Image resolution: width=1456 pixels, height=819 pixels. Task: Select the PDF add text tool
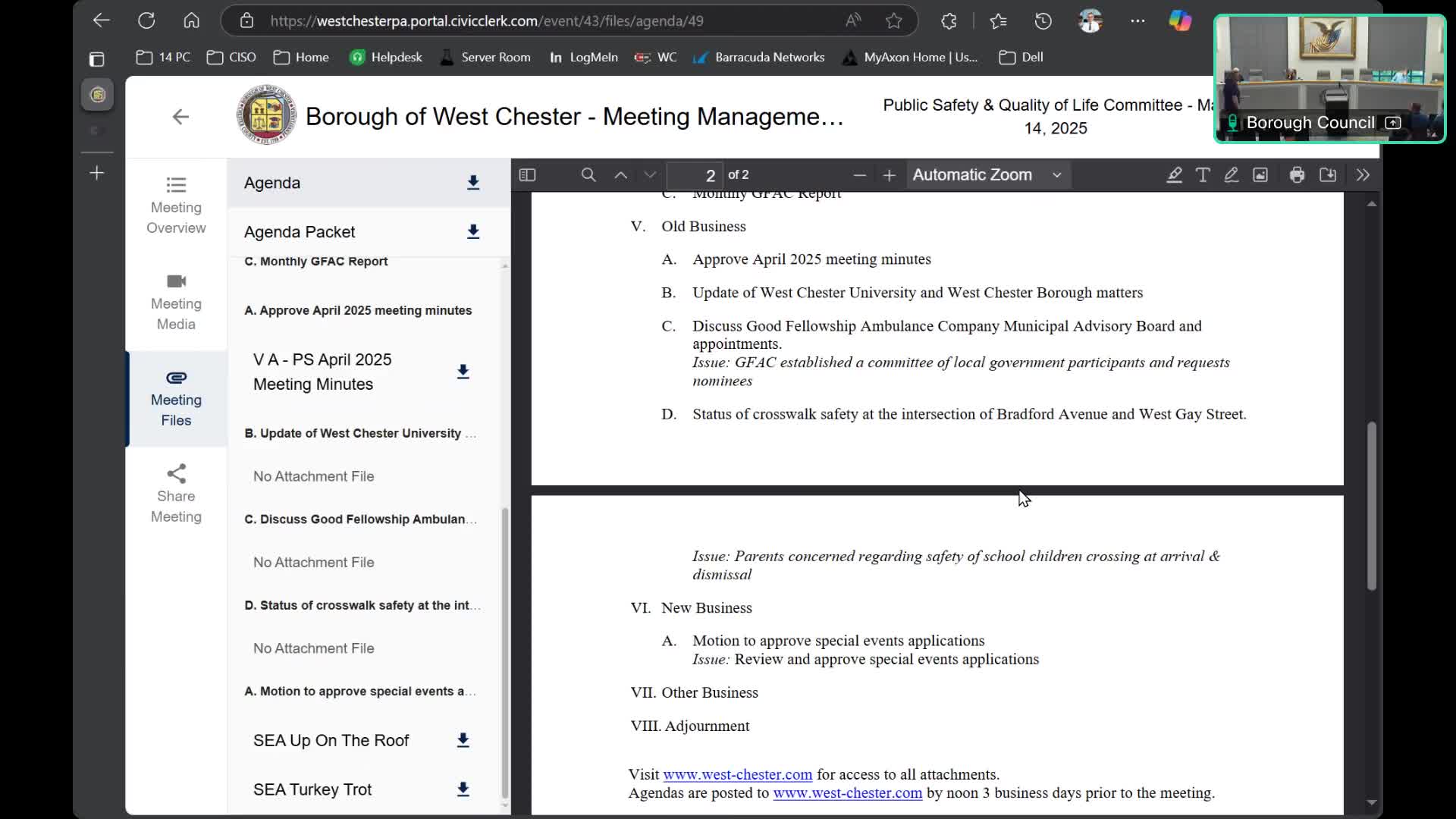[x=1203, y=175]
